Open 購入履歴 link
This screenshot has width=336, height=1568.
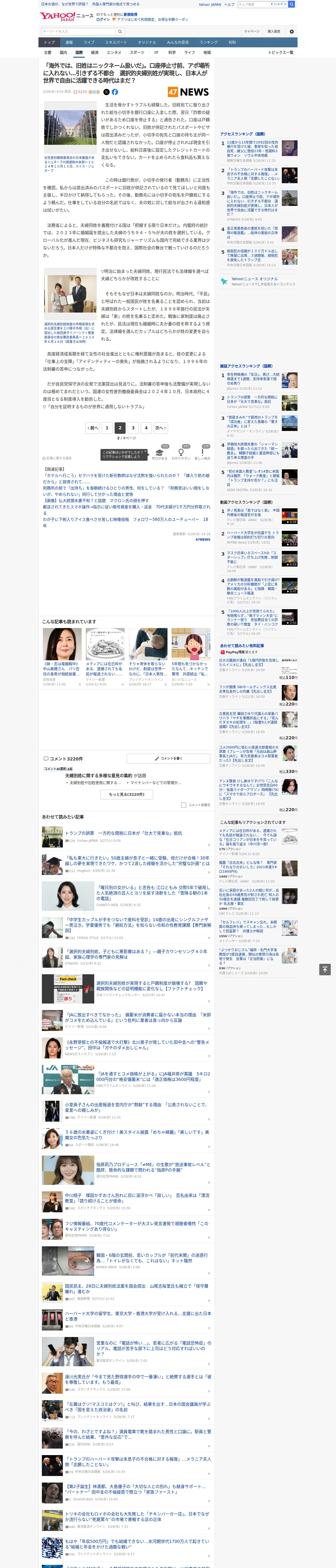point(274,32)
